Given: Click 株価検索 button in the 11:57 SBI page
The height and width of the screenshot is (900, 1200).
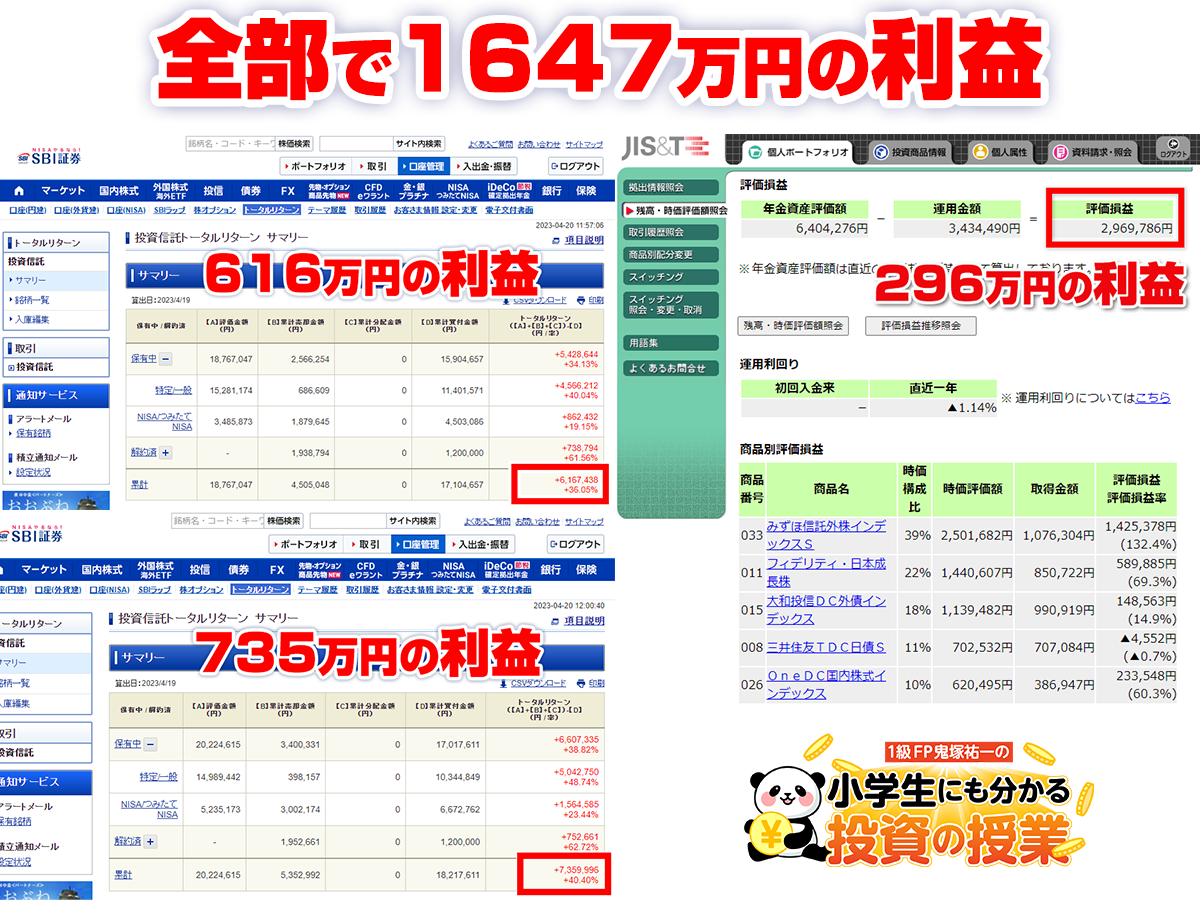Looking at the screenshot, I should coord(294,143).
